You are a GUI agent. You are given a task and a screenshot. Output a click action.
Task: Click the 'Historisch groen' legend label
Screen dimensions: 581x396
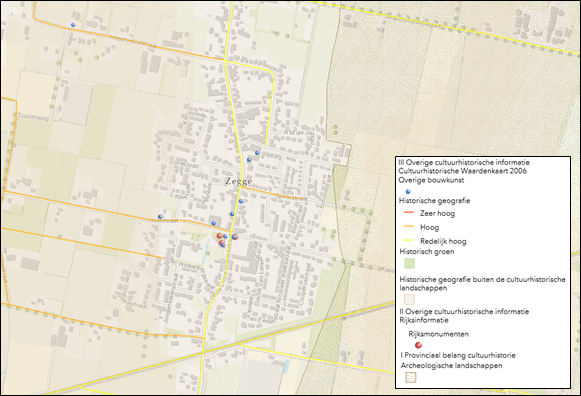427,252
